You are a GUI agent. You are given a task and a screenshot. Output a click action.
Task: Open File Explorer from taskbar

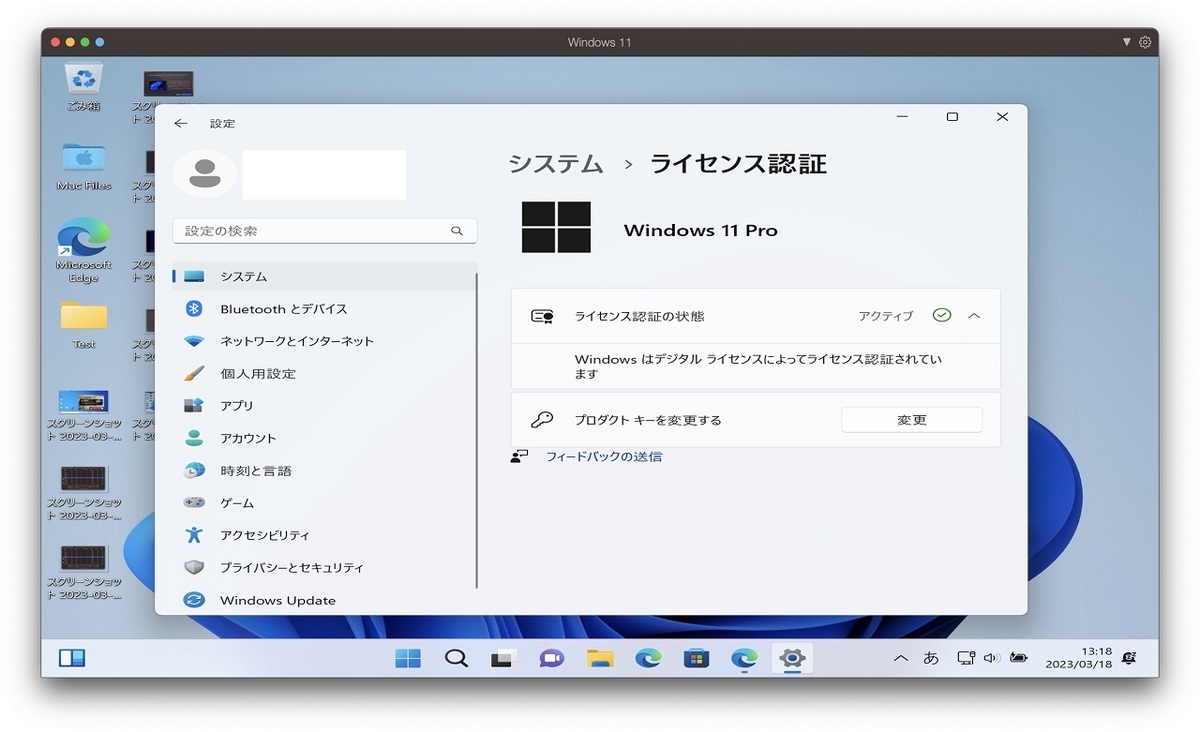(x=599, y=658)
